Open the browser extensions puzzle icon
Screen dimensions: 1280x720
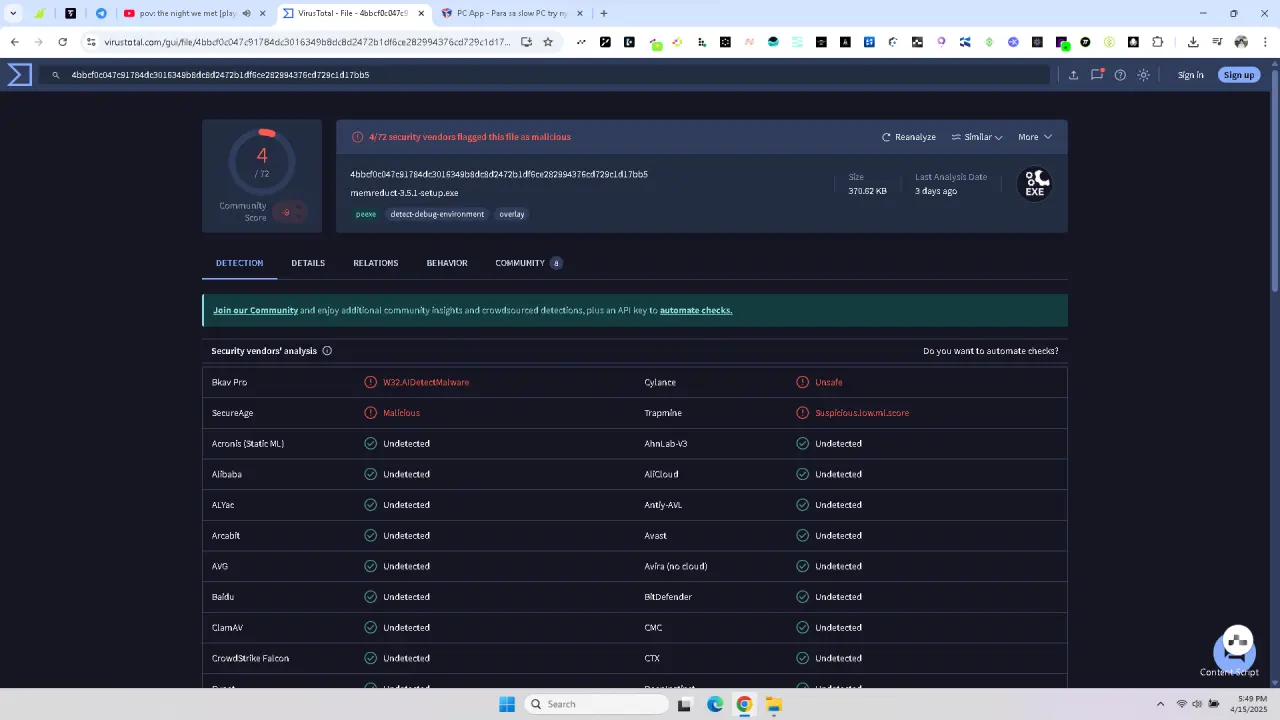click(x=1157, y=42)
